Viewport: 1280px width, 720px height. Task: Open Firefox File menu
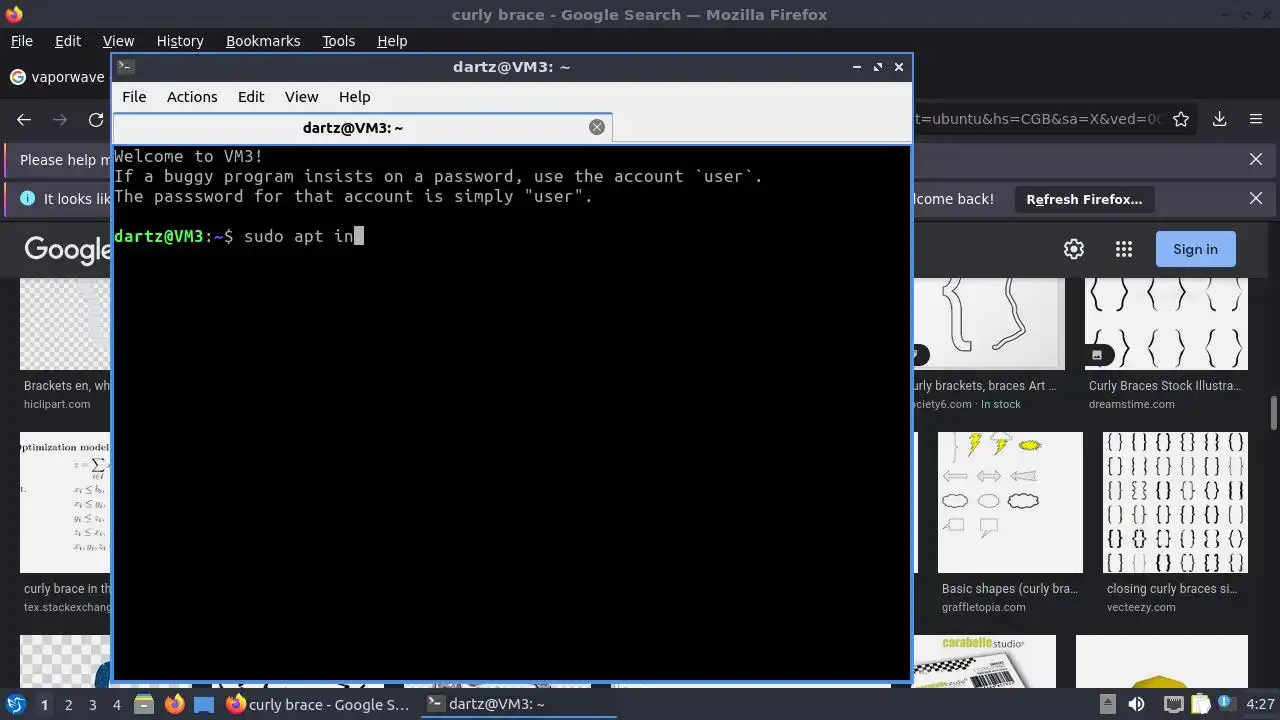pyautogui.click(x=21, y=41)
